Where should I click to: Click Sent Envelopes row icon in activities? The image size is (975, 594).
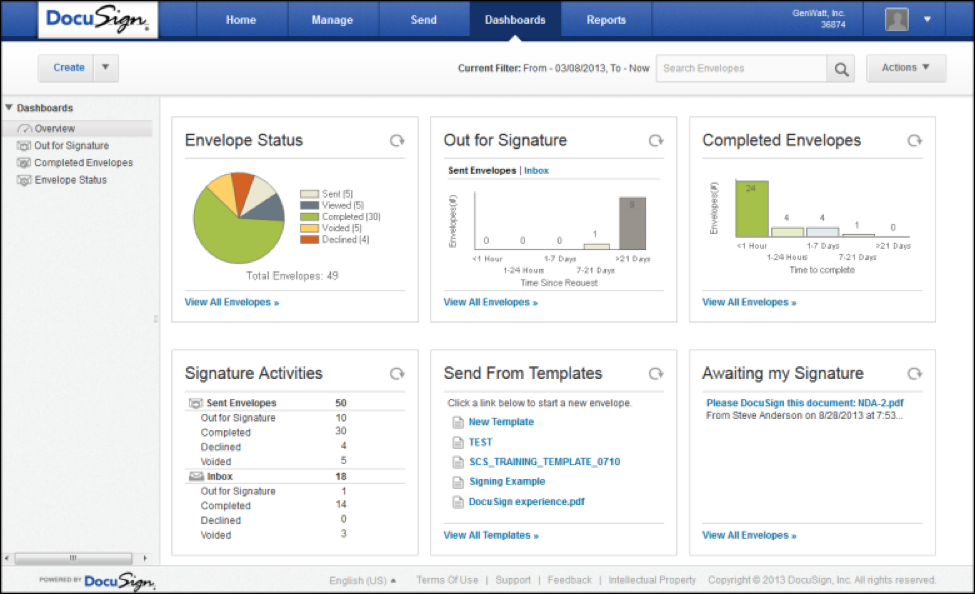(195, 403)
